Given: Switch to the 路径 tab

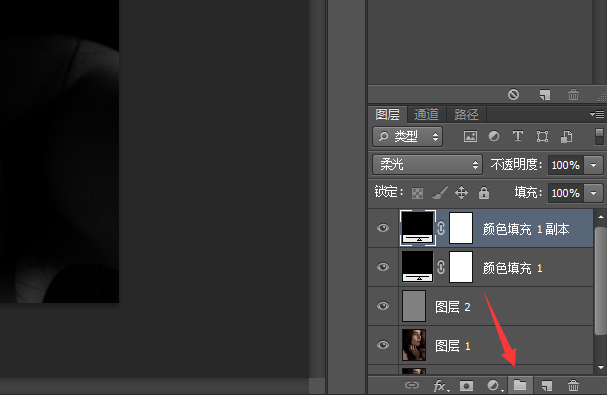Looking at the screenshot, I should coord(466,114).
